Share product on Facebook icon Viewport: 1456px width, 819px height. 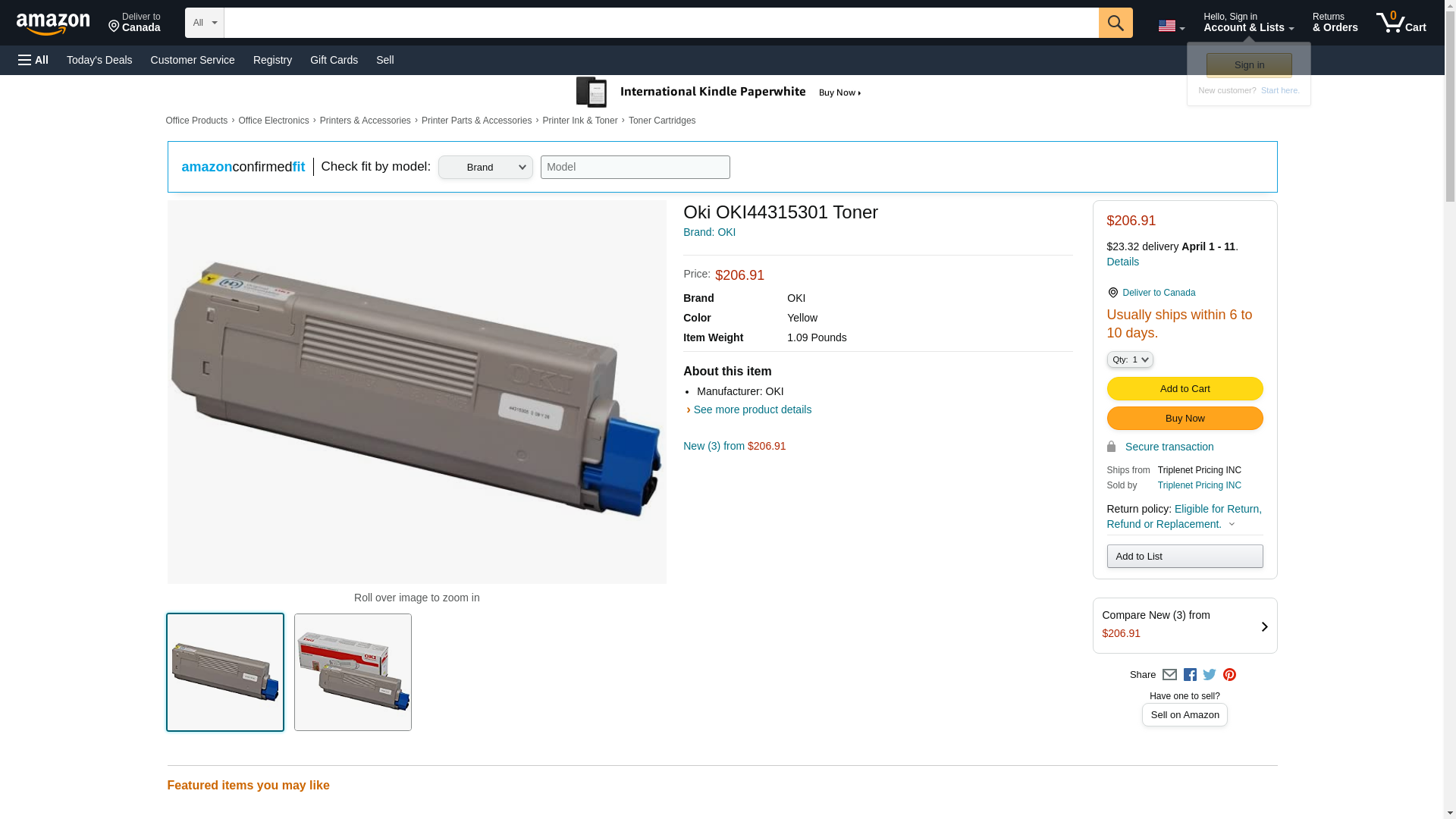[1190, 675]
